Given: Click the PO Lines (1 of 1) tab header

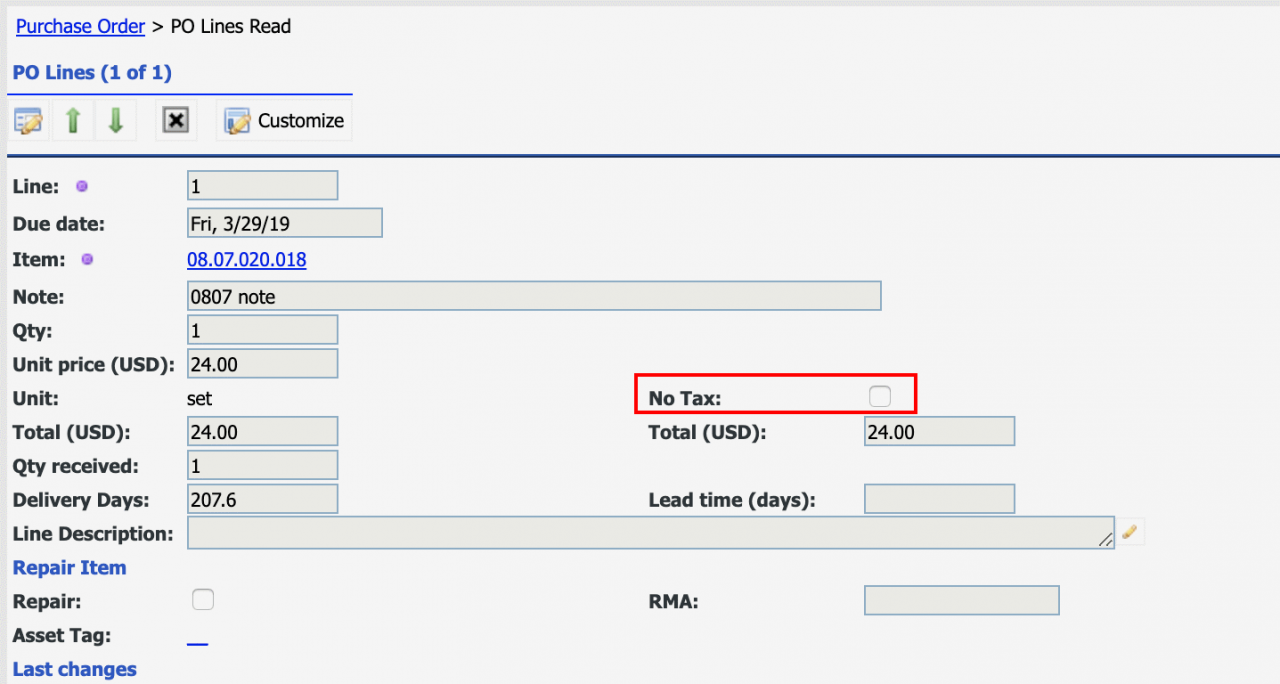Looking at the screenshot, I should [92, 73].
